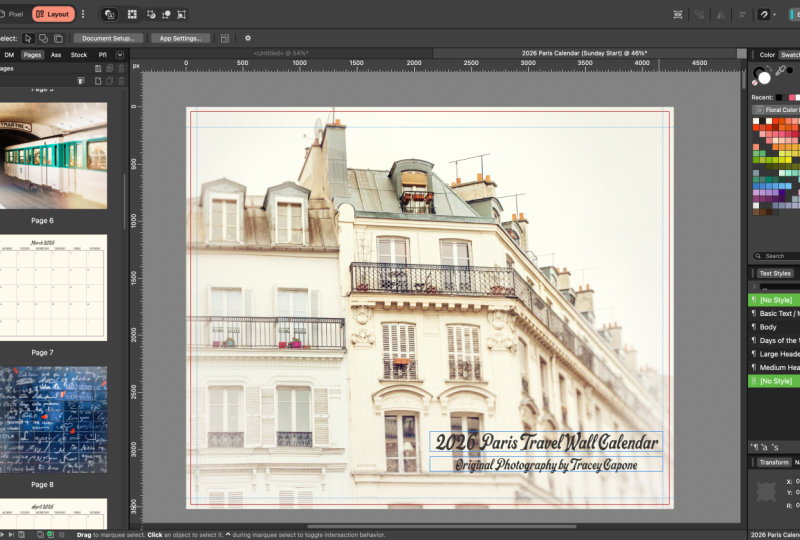
Task: Switch to the Pixel persona
Action: coord(12,14)
